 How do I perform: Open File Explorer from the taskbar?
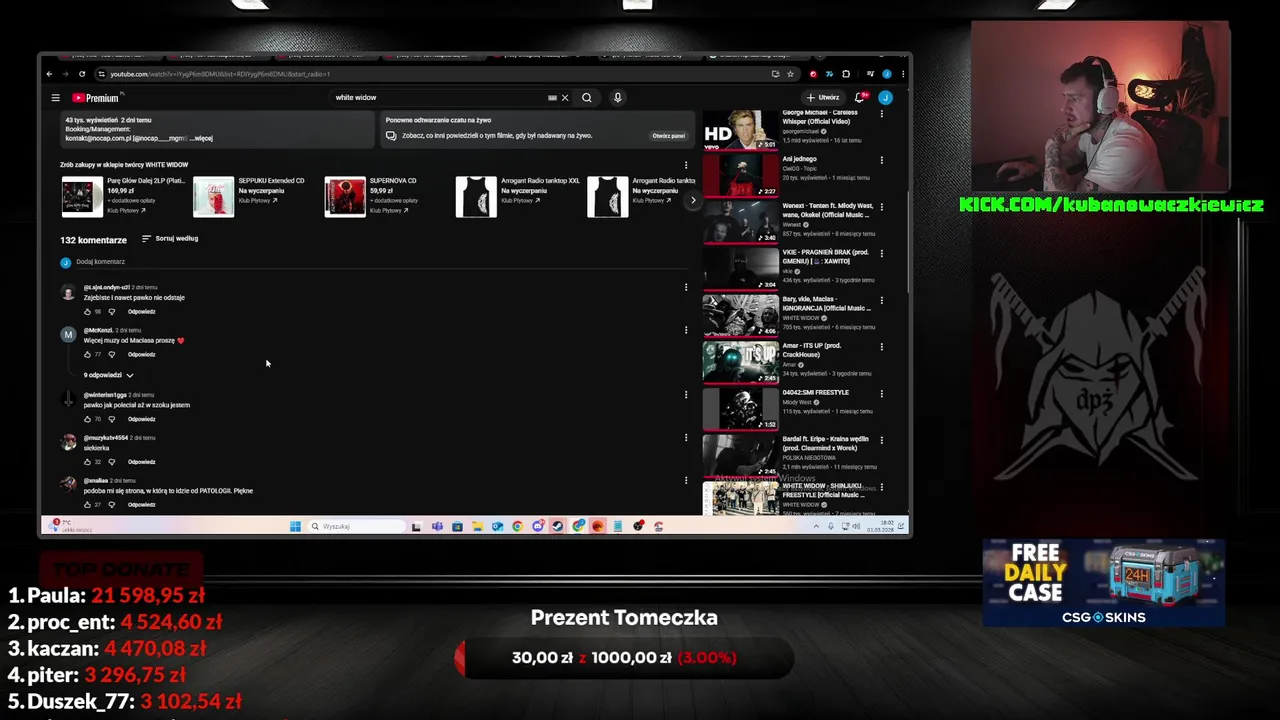pos(477,526)
